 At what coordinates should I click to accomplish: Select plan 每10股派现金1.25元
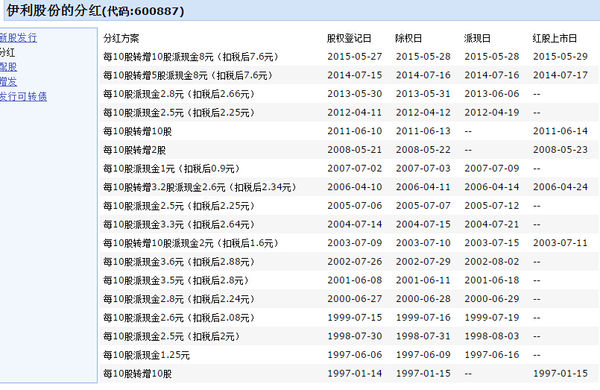tap(147, 355)
